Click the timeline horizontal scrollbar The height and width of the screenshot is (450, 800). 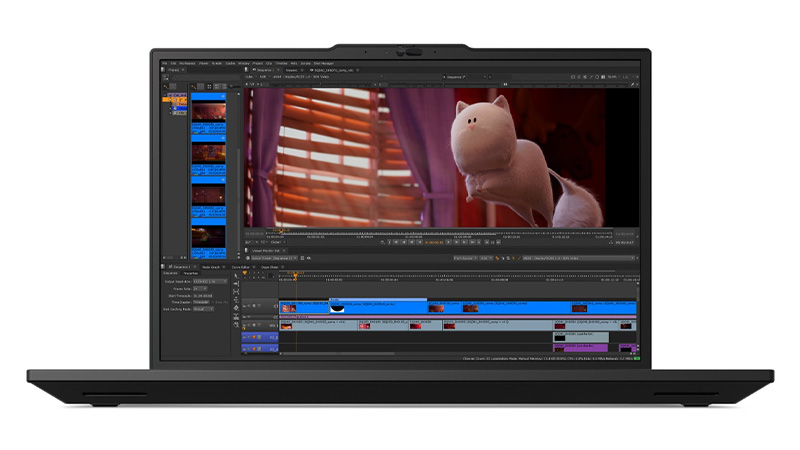pos(338,354)
